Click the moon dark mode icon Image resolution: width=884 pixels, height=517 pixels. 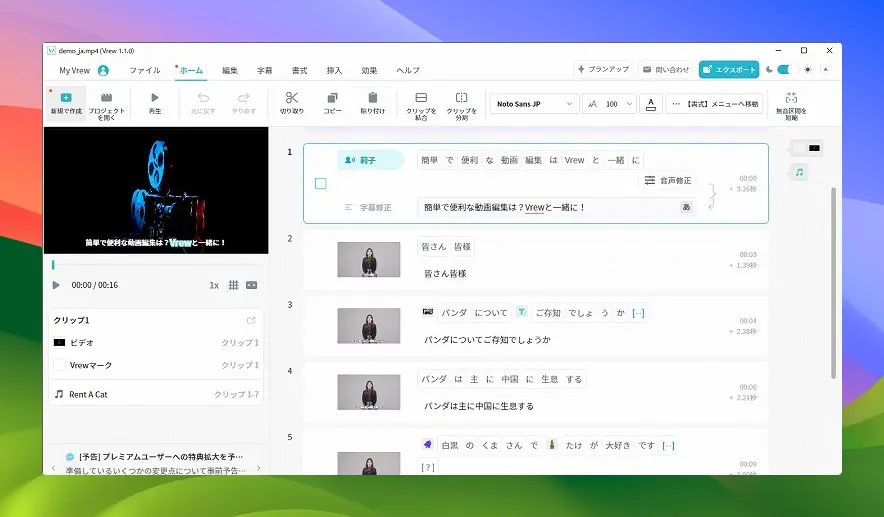[x=769, y=69]
